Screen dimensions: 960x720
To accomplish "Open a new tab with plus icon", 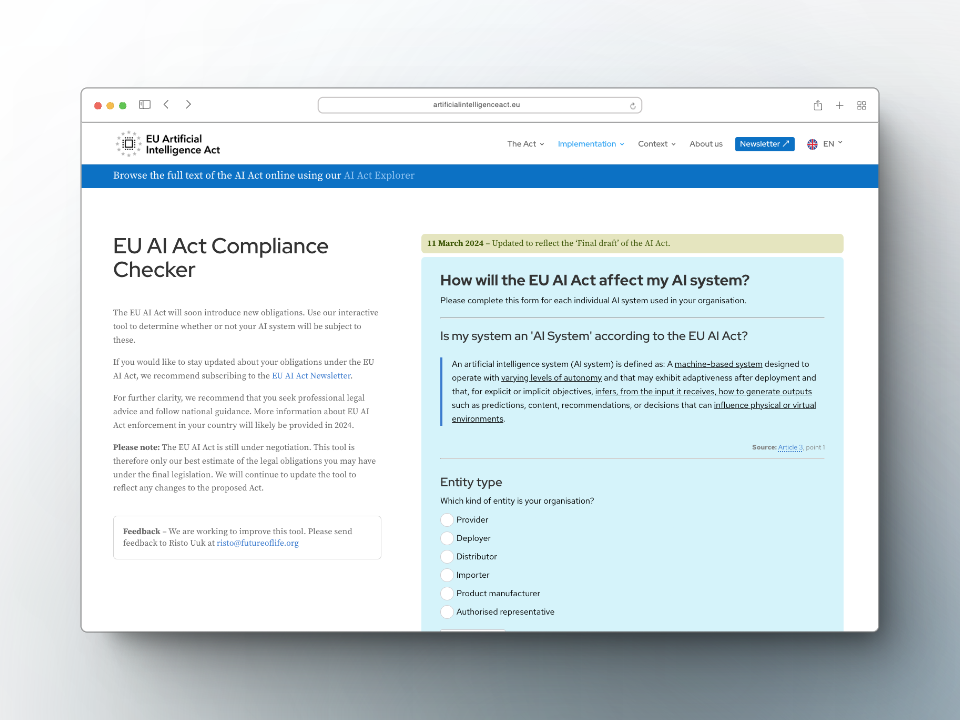I will pyautogui.click(x=840, y=105).
